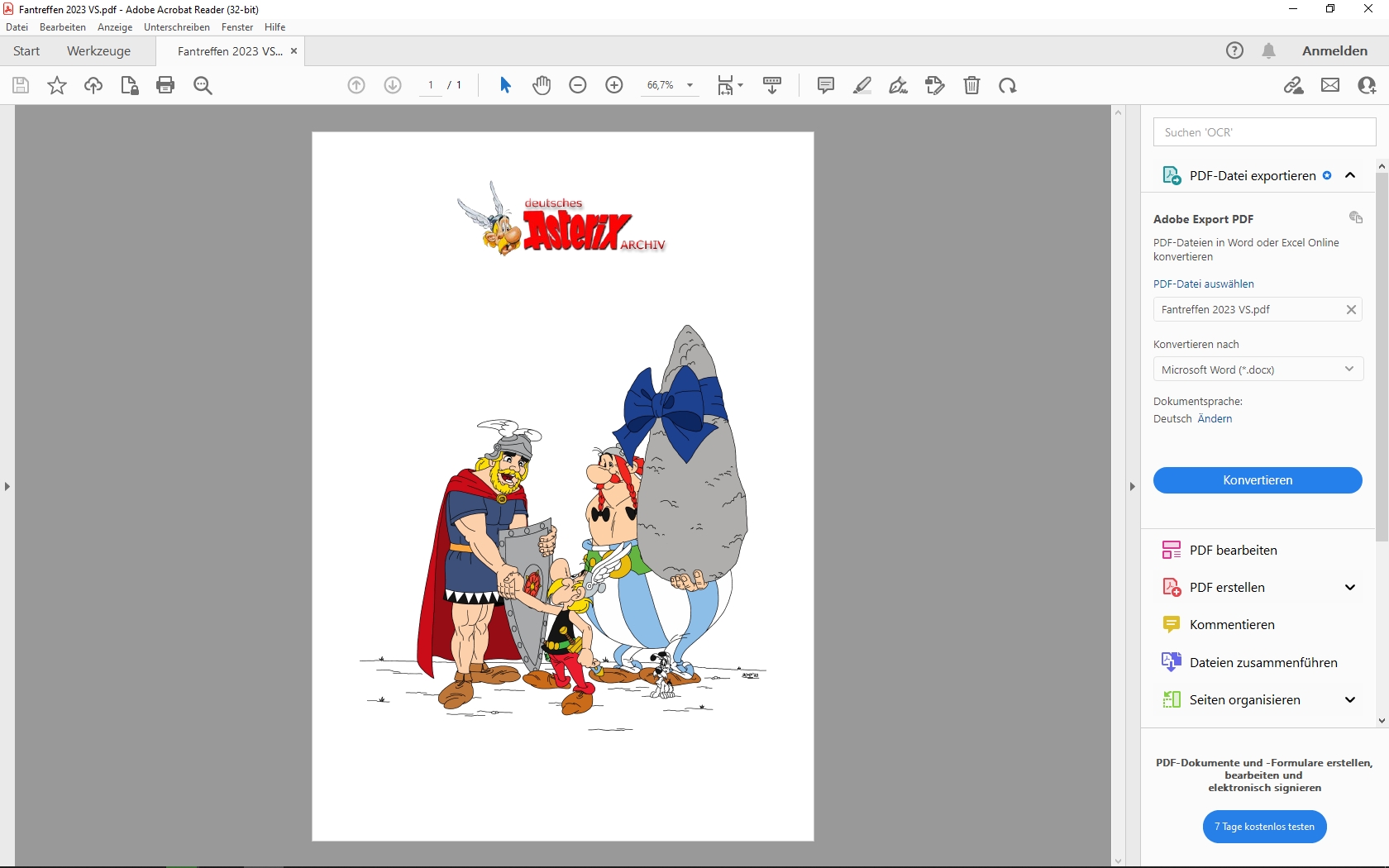The width and height of the screenshot is (1389, 868).
Task: Add a sticky note comment
Action: click(x=825, y=85)
